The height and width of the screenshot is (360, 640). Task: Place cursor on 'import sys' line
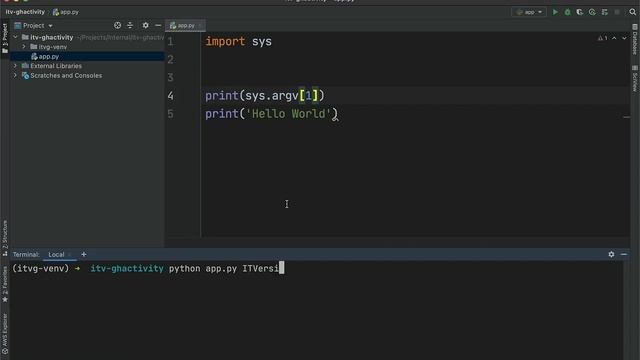tap(238, 41)
